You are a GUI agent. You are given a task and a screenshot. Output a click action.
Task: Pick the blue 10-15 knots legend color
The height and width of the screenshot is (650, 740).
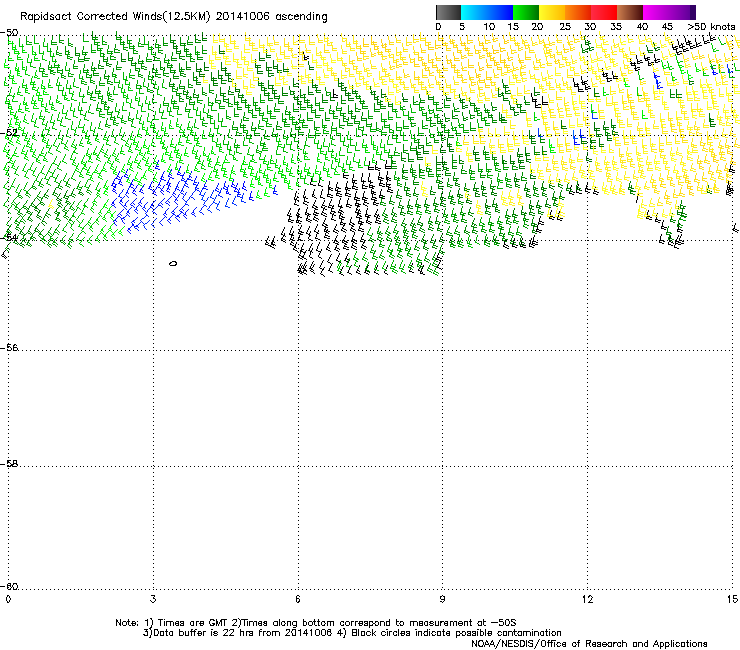500,12
